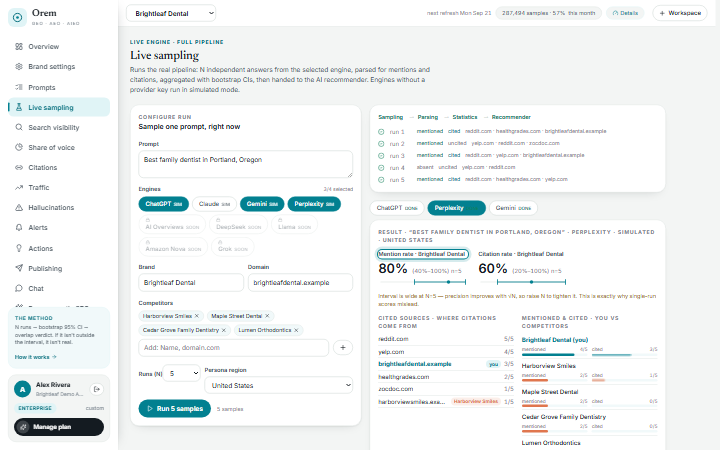This screenshot has height=450, width=720.
Task: Click the Alerts bell icon
Action: coord(19,227)
